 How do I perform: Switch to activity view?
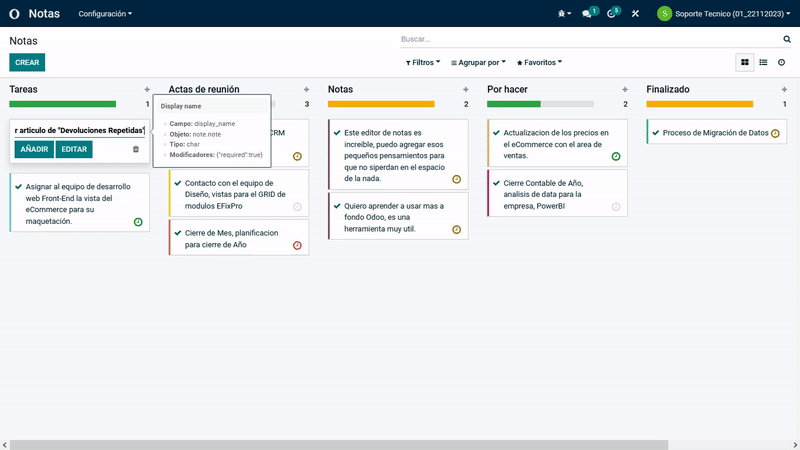point(782,62)
